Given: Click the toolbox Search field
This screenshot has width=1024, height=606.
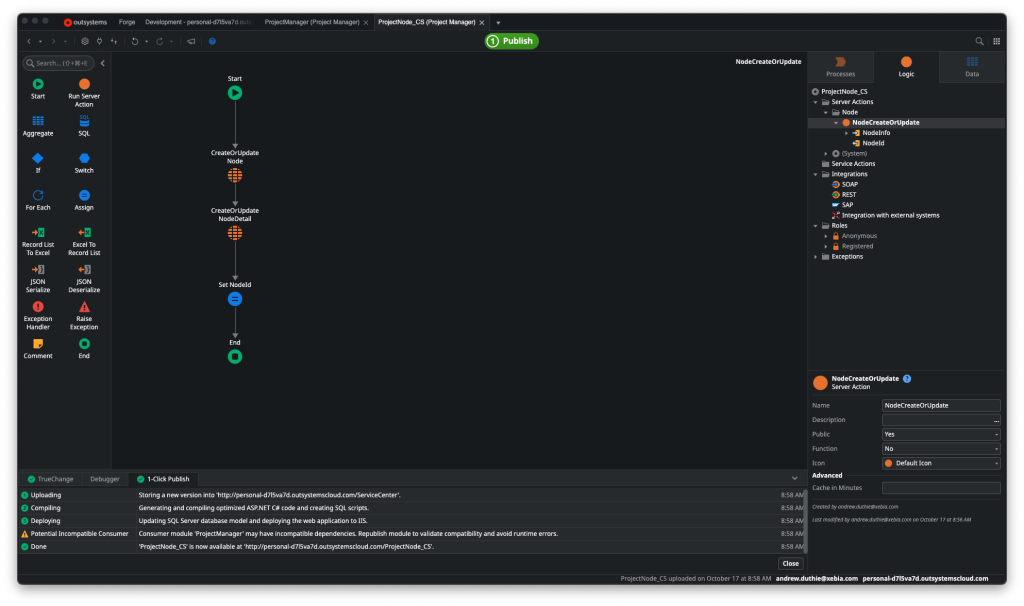Looking at the screenshot, I should (58, 63).
